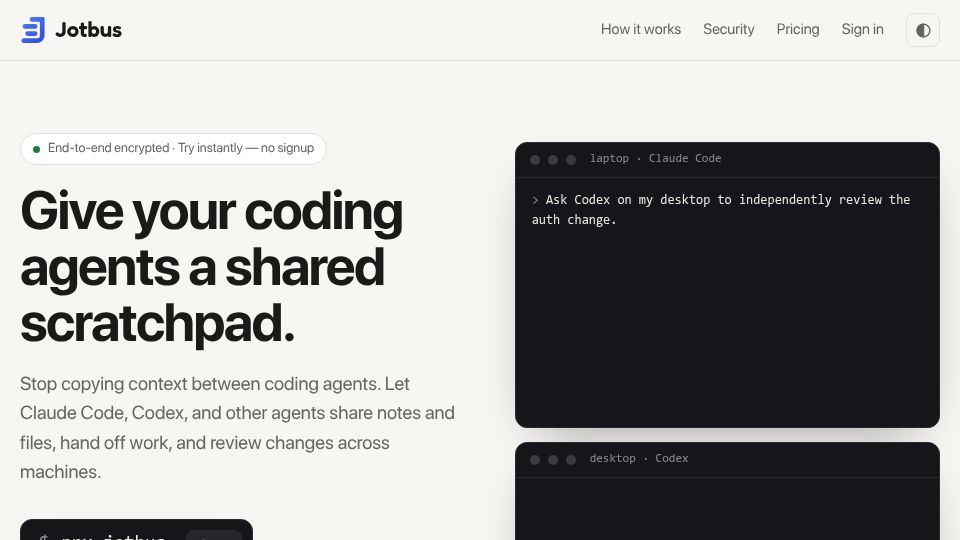The height and width of the screenshot is (540, 960).
Task: Go to the Security section
Action: pyautogui.click(x=729, y=29)
